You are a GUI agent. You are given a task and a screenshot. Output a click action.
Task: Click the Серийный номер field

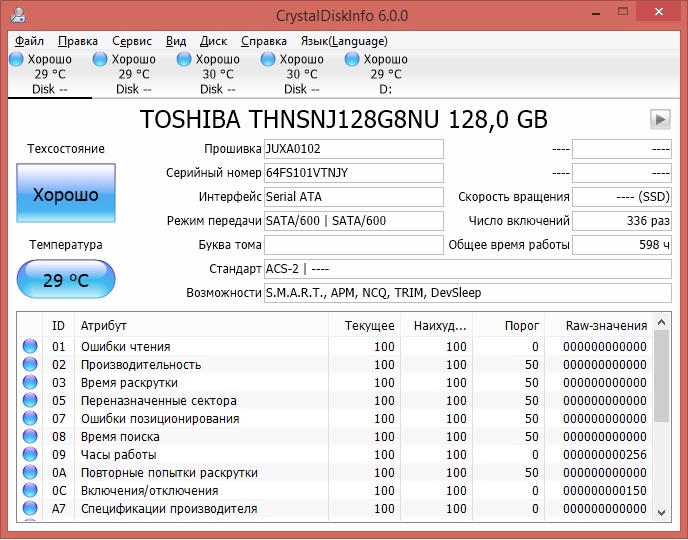click(353, 172)
